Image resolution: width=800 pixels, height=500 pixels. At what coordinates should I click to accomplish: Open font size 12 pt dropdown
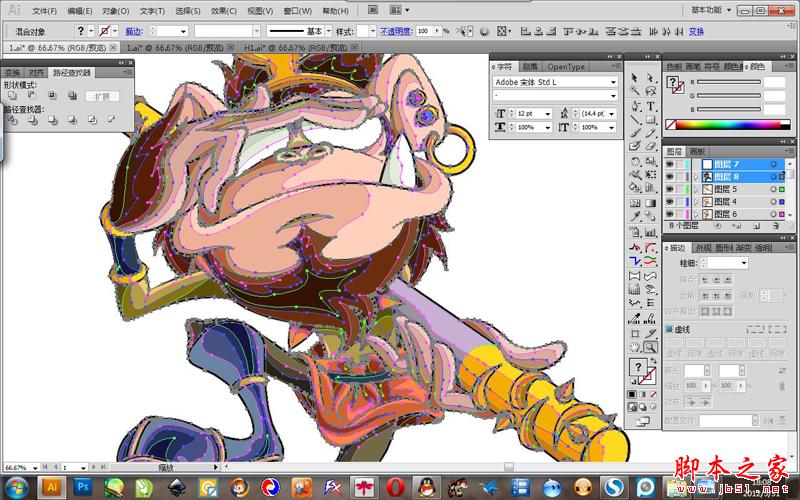click(547, 113)
